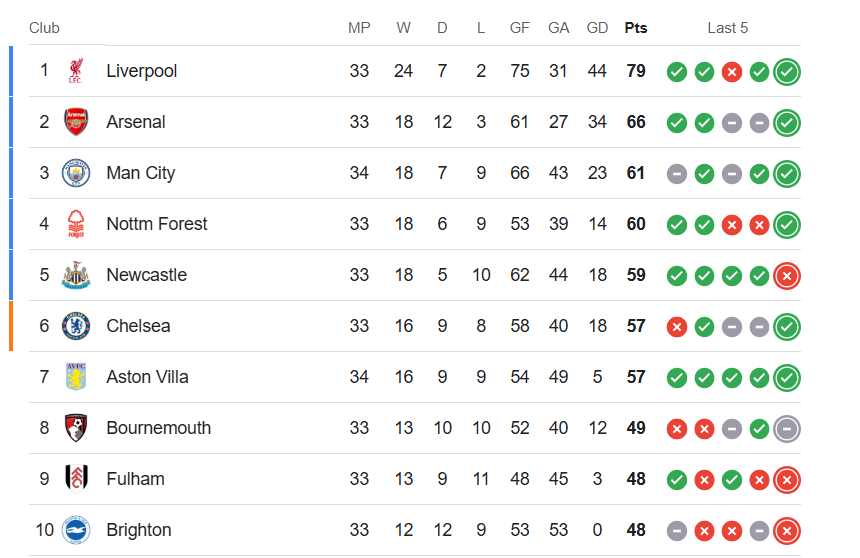Image resolution: width=860 pixels, height=558 pixels.
Task: Click the Pts column header
Action: pyautogui.click(x=636, y=28)
